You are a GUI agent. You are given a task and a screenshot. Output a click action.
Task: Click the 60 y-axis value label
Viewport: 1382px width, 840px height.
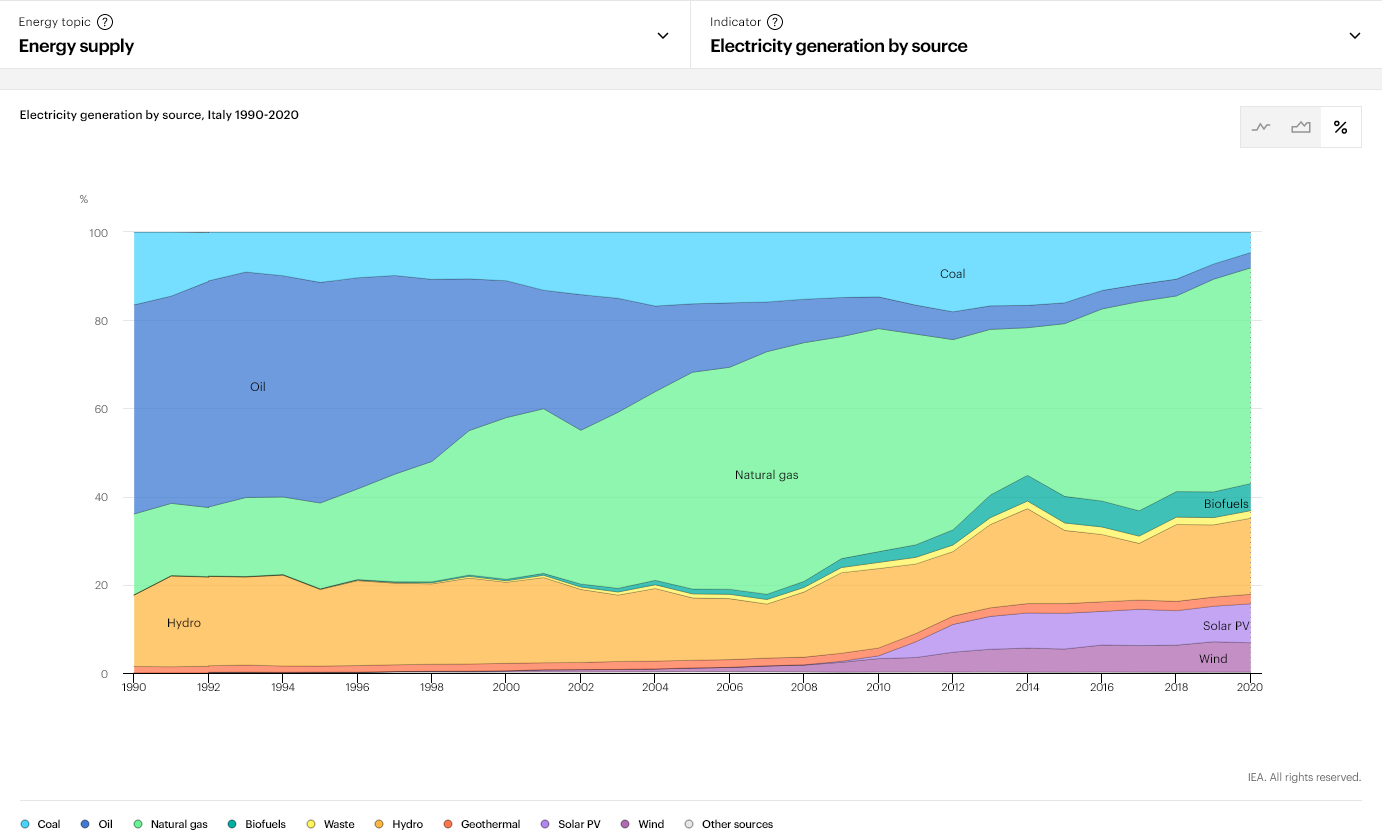(x=101, y=409)
